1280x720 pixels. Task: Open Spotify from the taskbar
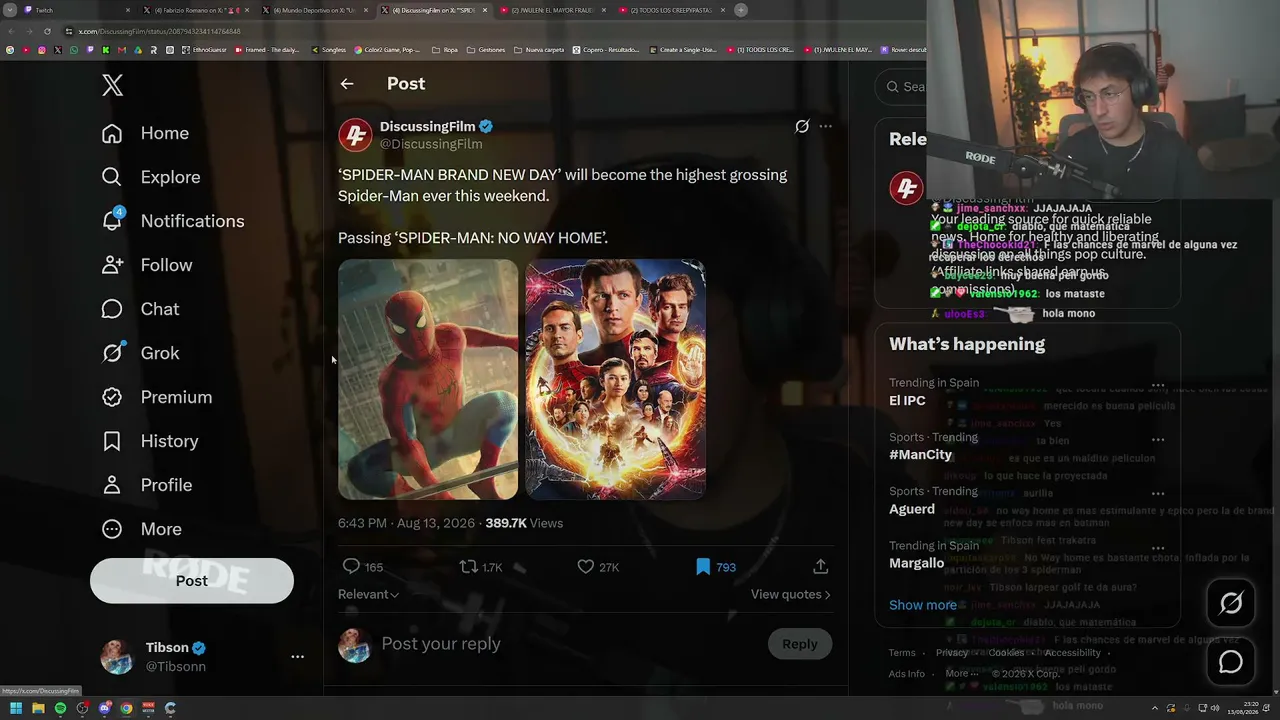(60, 708)
